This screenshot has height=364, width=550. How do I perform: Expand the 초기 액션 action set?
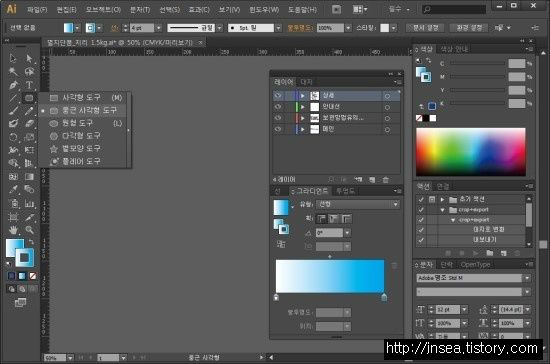click(x=443, y=199)
